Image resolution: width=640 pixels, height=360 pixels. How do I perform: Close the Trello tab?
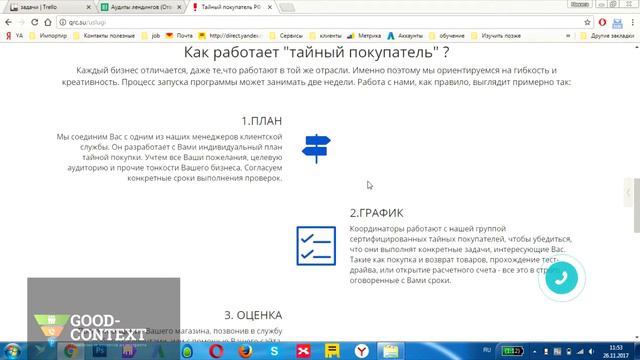pyautogui.click(x=89, y=7)
